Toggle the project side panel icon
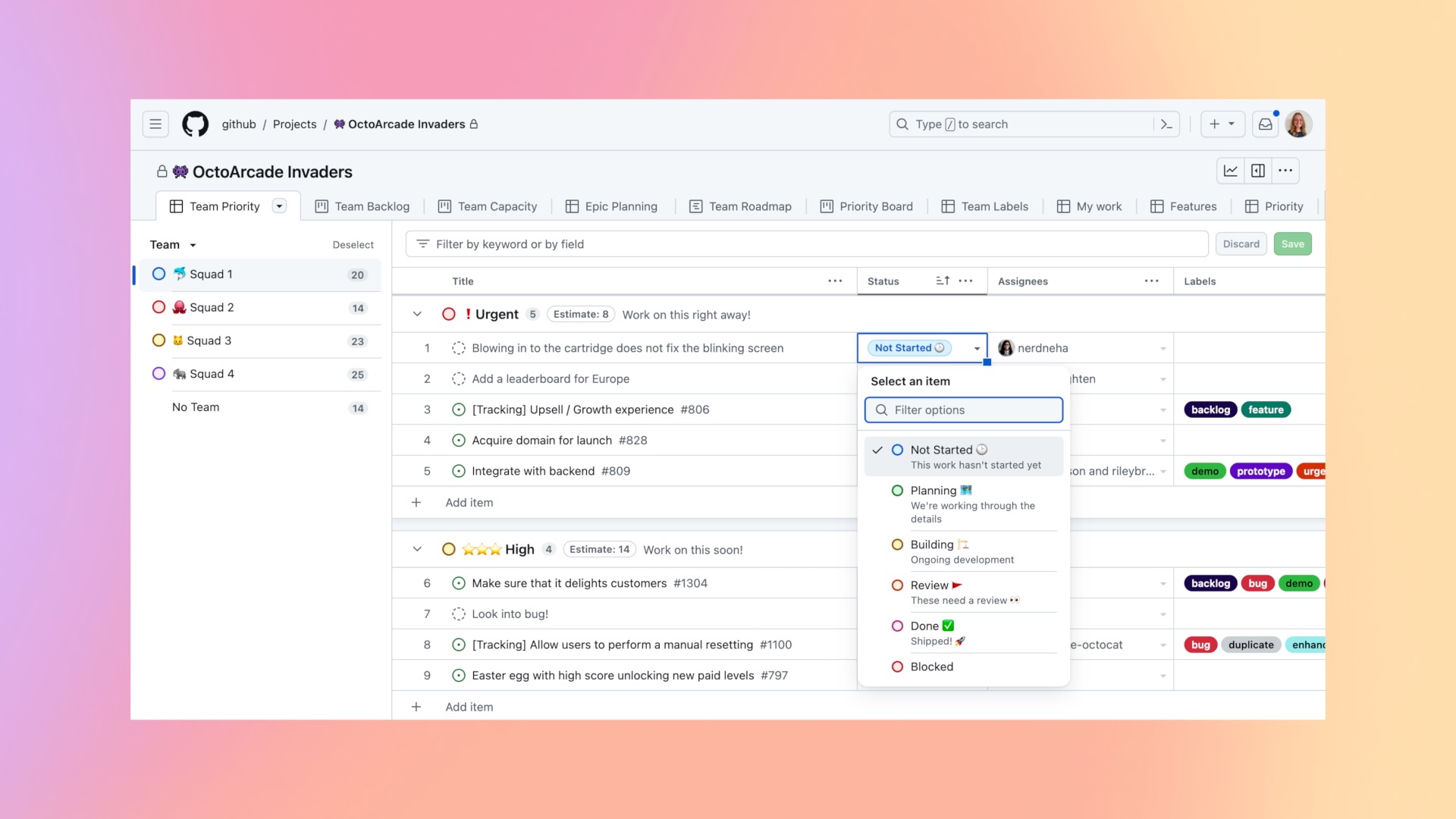 pyautogui.click(x=1258, y=171)
